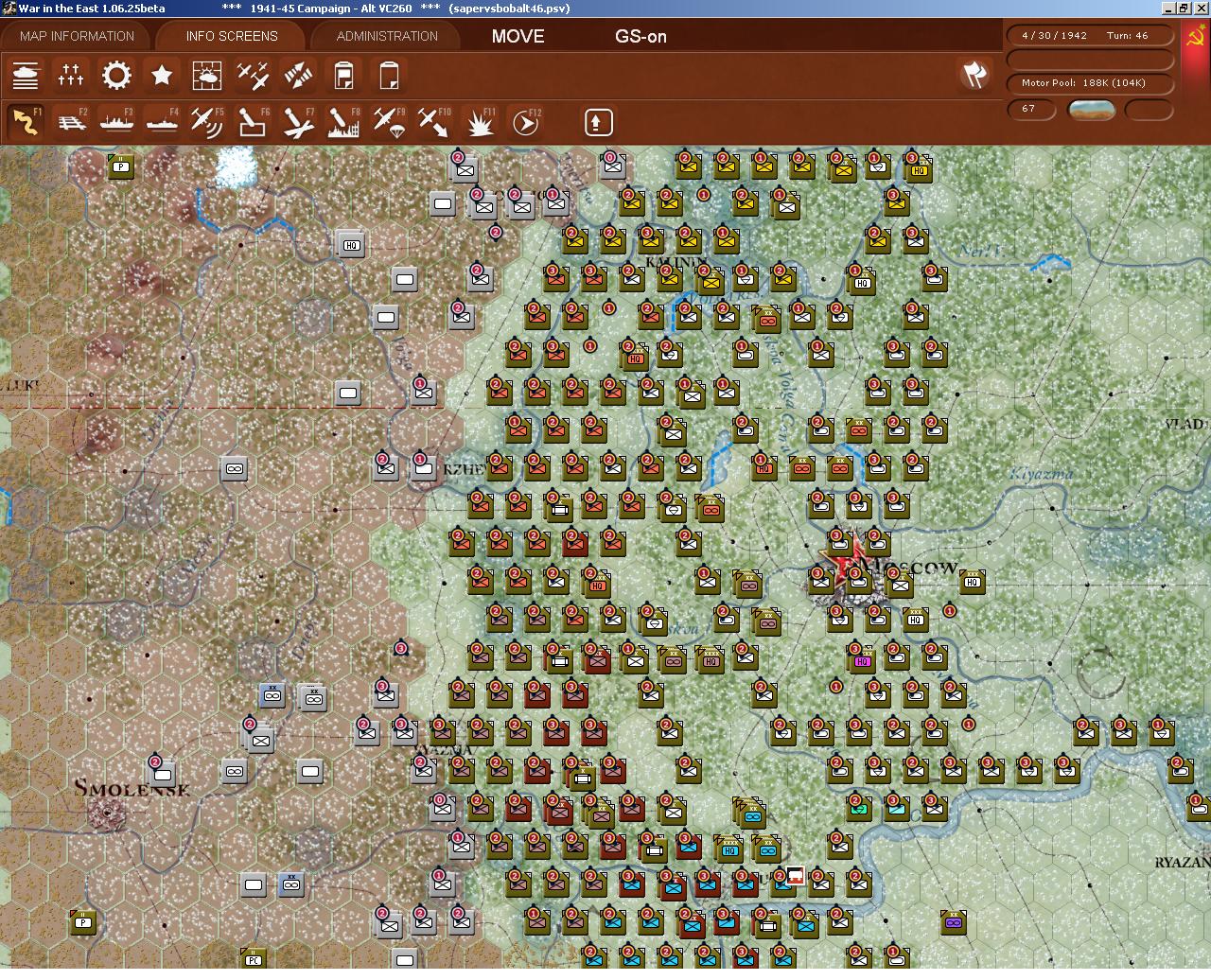The width and height of the screenshot is (1211, 980).
Task: Select F11 explosion mode icon
Action: coord(480,122)
